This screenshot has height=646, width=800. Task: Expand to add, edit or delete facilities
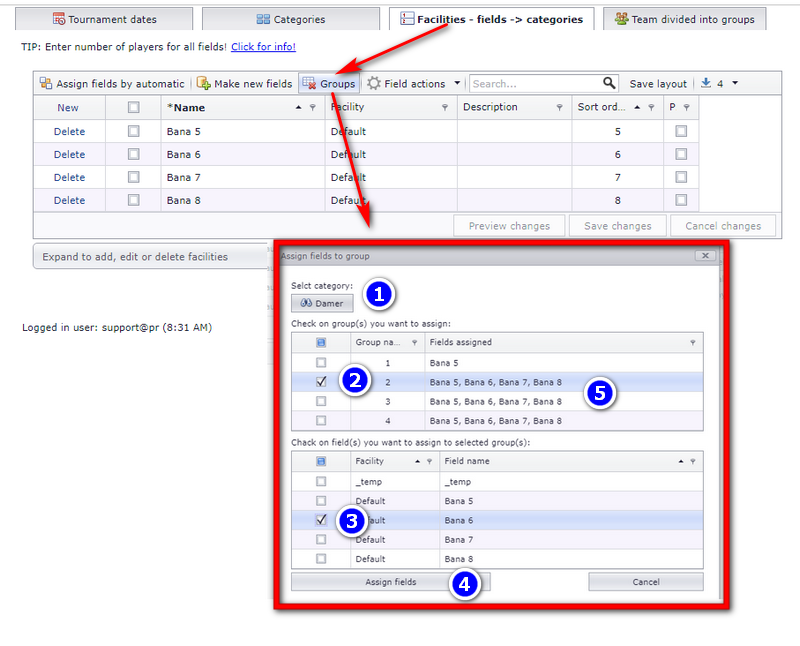tap(151, 257)
